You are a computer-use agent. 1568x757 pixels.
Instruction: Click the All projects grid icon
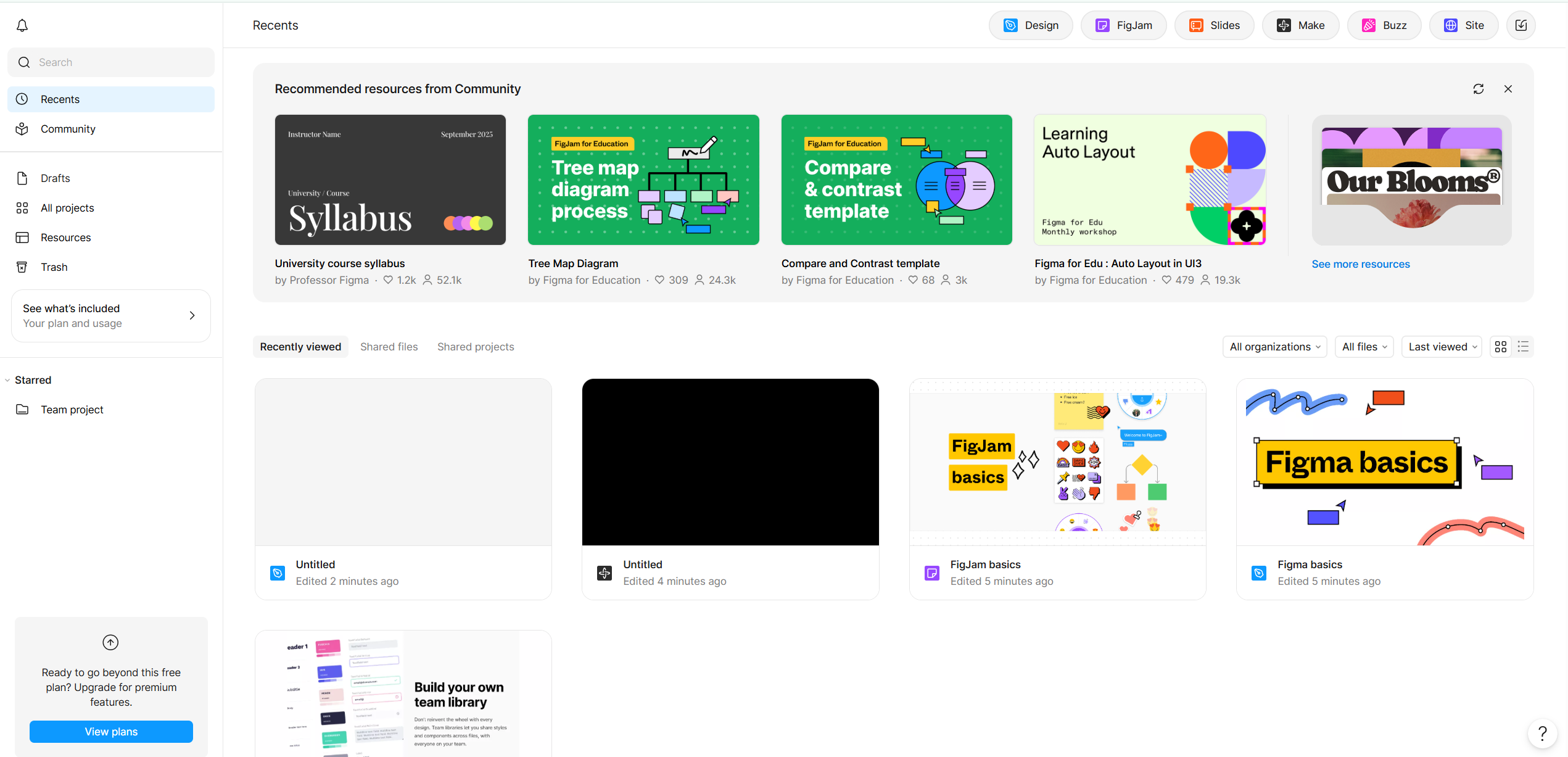(x=22, y=208)
